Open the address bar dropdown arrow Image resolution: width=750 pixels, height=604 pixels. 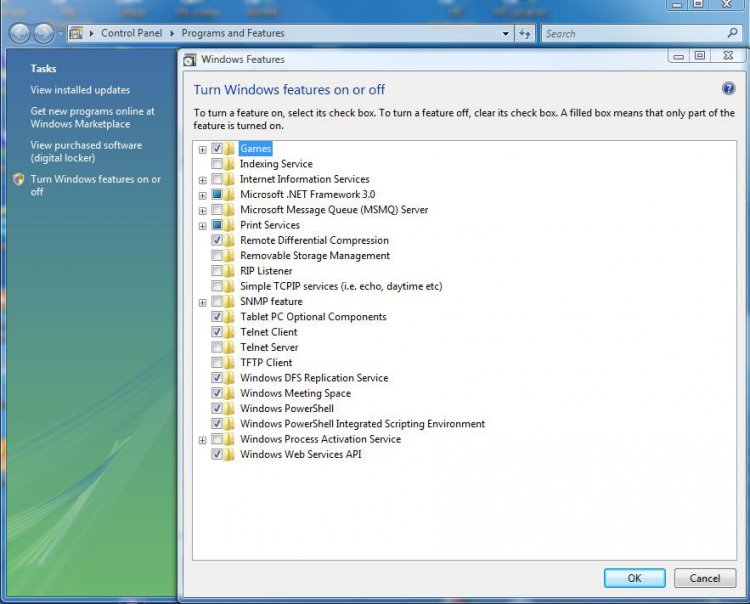tap(506, 33)
